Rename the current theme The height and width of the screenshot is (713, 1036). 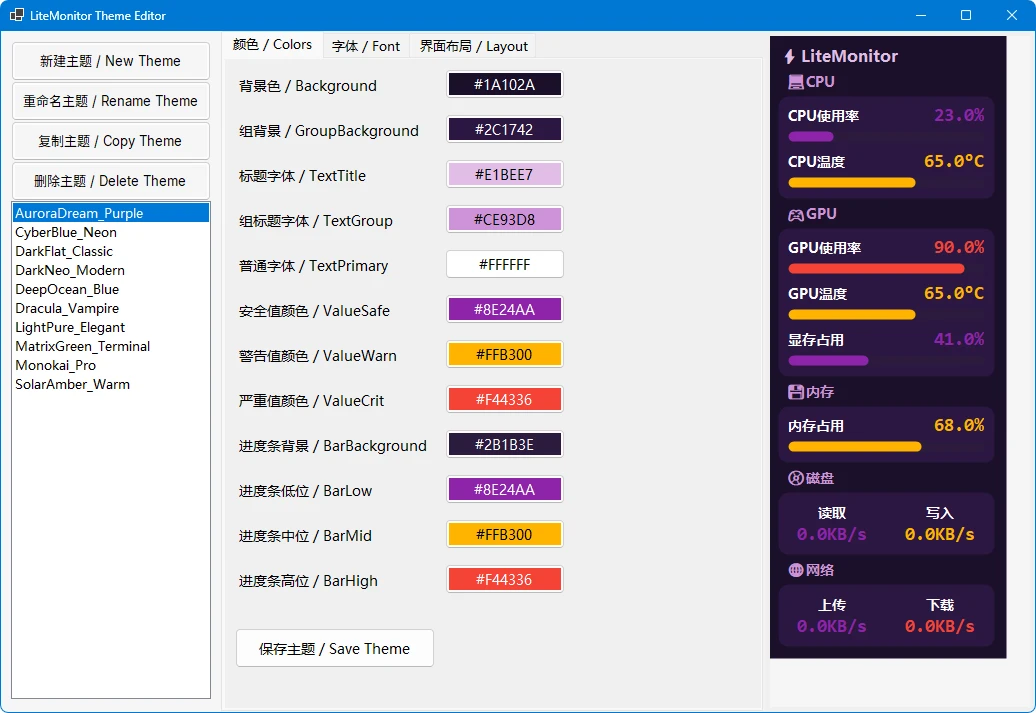pyautogui.click(x=110, y=101)
